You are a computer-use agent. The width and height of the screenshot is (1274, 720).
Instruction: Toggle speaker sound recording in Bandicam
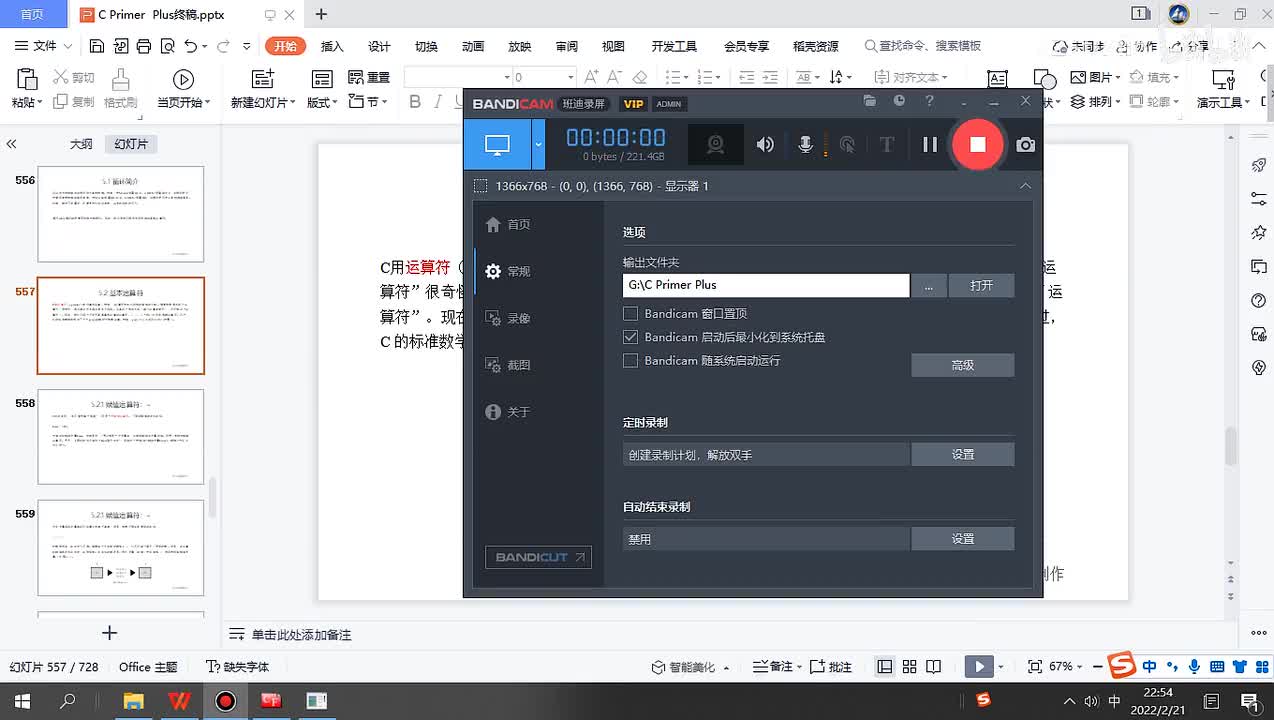point(765,144)
